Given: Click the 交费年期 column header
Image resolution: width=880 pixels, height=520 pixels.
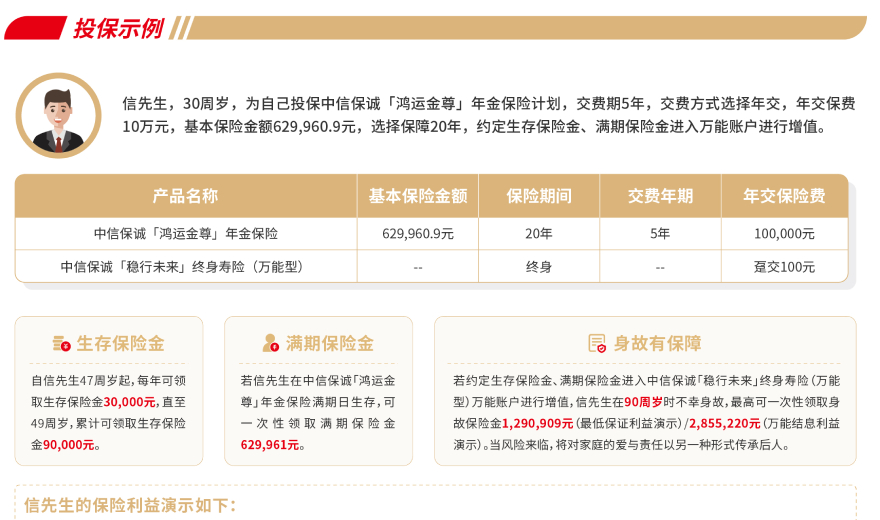Looking at the screenshot, I should (x=661, y=196).
